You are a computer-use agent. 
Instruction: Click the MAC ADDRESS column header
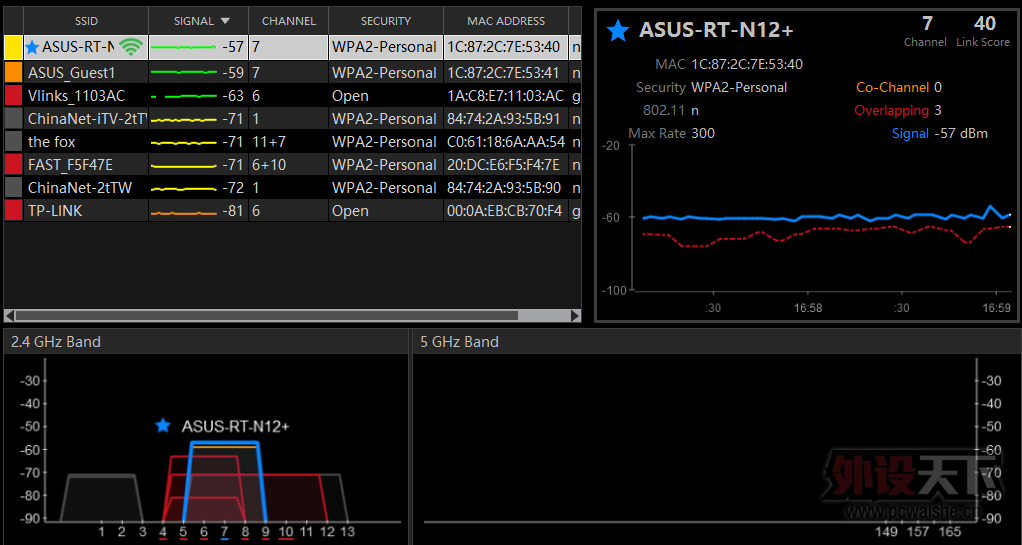506,21
